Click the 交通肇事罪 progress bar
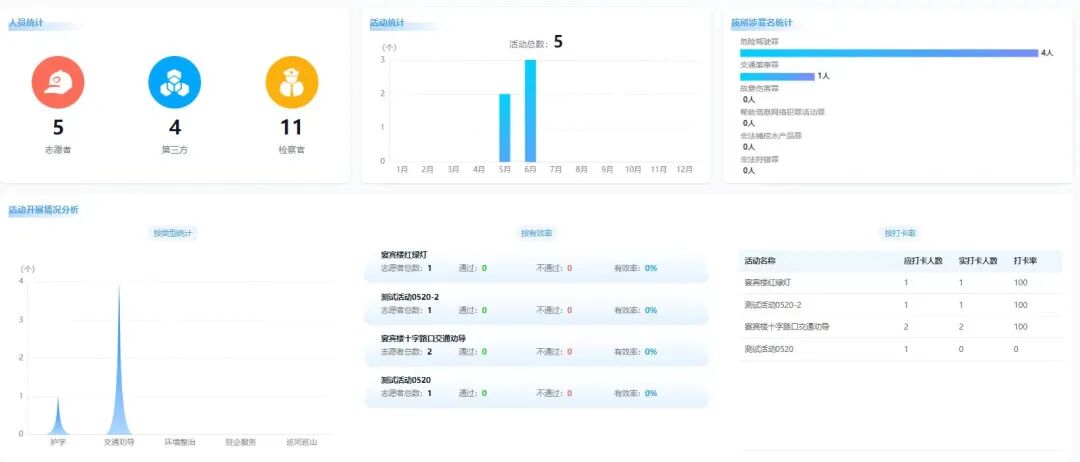 point(777,76)
